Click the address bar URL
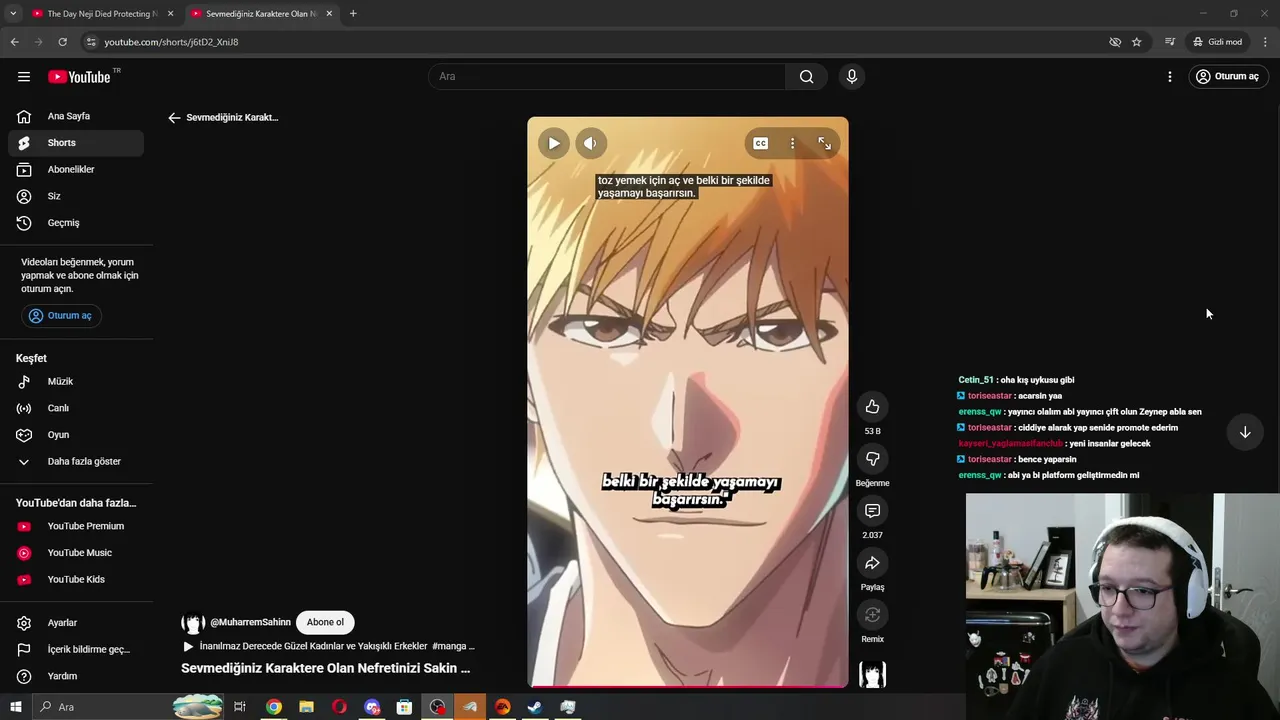Screen dimensions: 1280x720 point(171,42)
